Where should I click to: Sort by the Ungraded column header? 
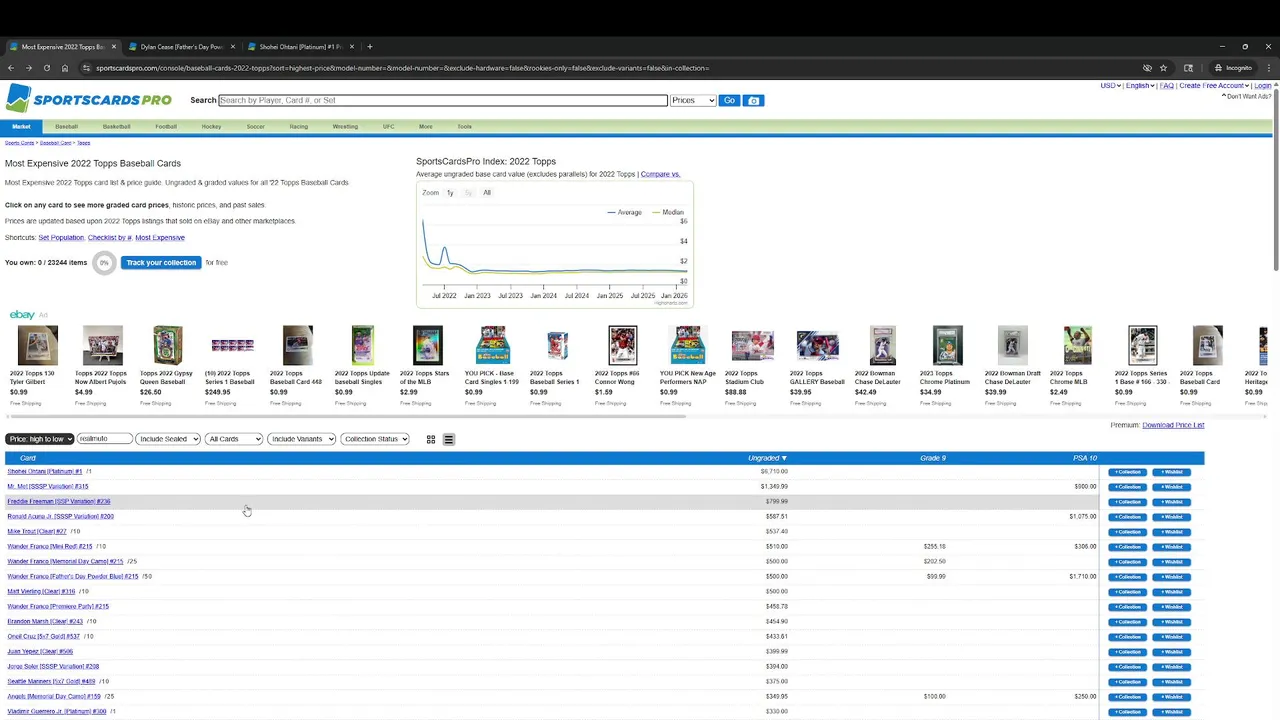(x=768, y=458)
